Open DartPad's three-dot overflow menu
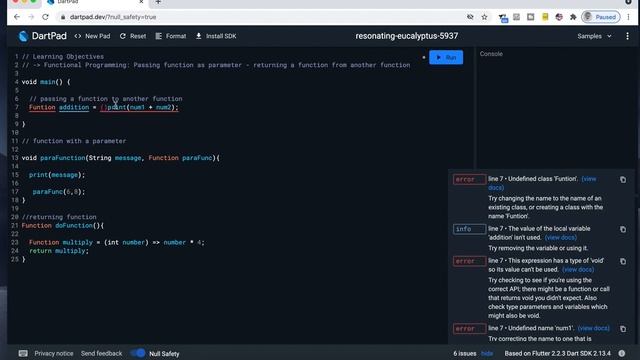640x360 pixels. tap(627, 36)
